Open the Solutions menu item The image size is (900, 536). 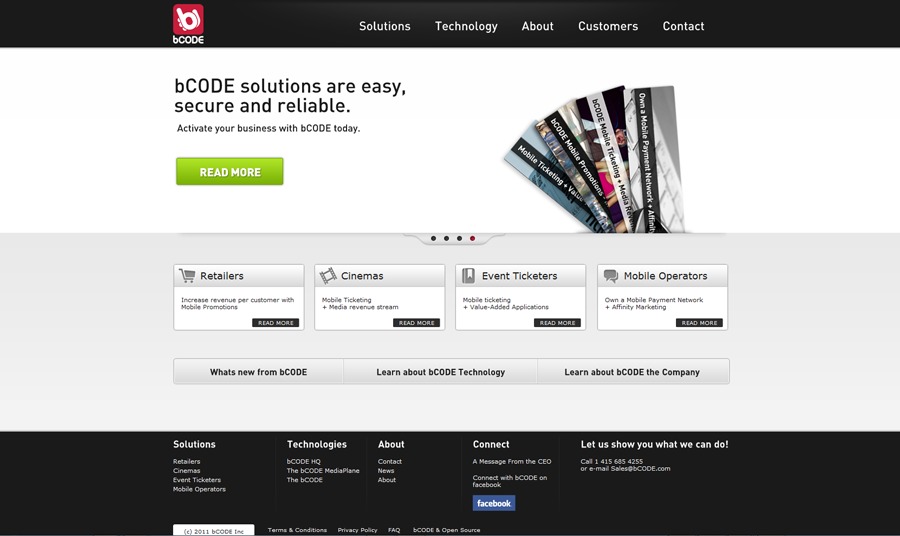[385, 26]
